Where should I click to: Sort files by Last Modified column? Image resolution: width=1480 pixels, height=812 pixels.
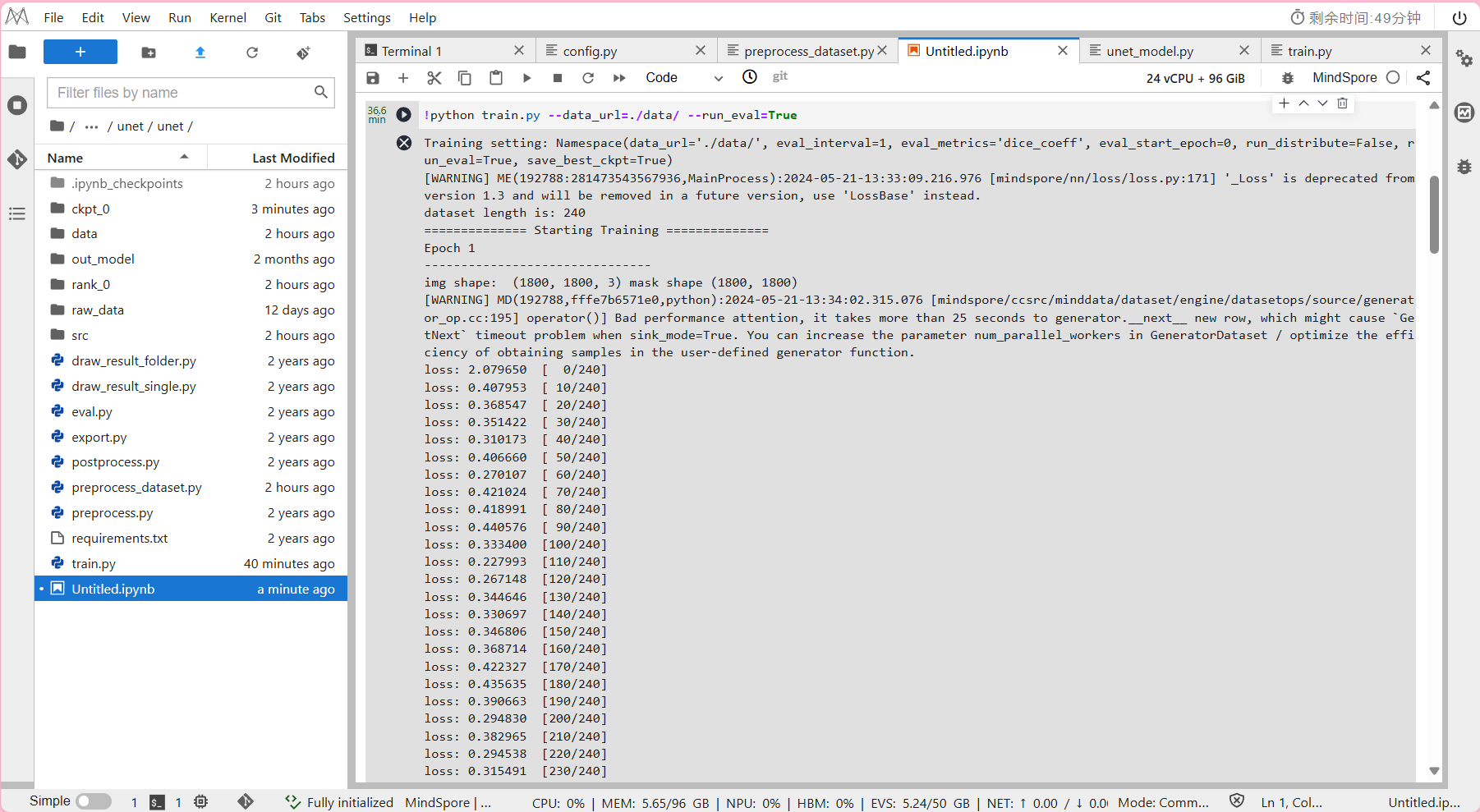pyautogui.click(x=277, y=158)
